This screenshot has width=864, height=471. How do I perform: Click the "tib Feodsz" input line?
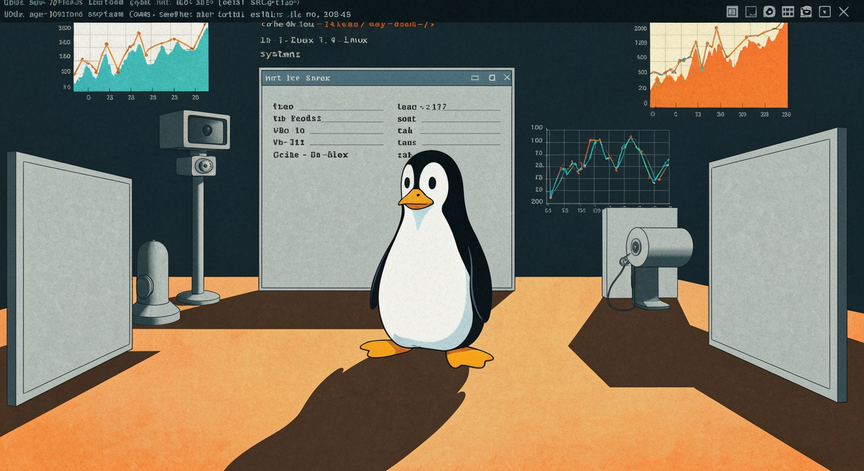pos(328,119)
